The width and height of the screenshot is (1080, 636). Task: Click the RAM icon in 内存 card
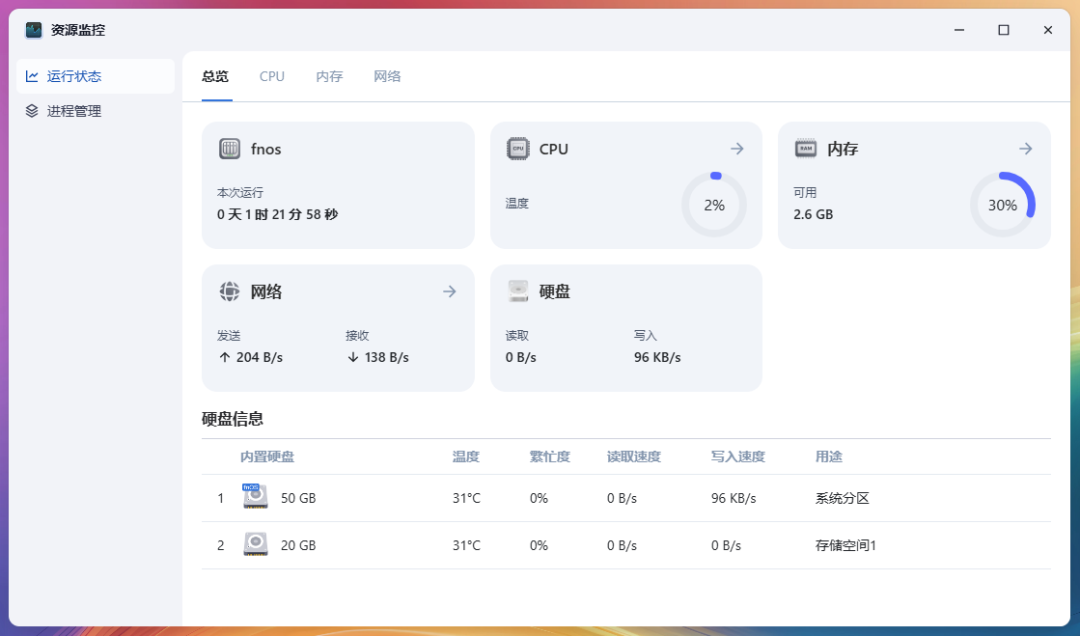(806, 149)
